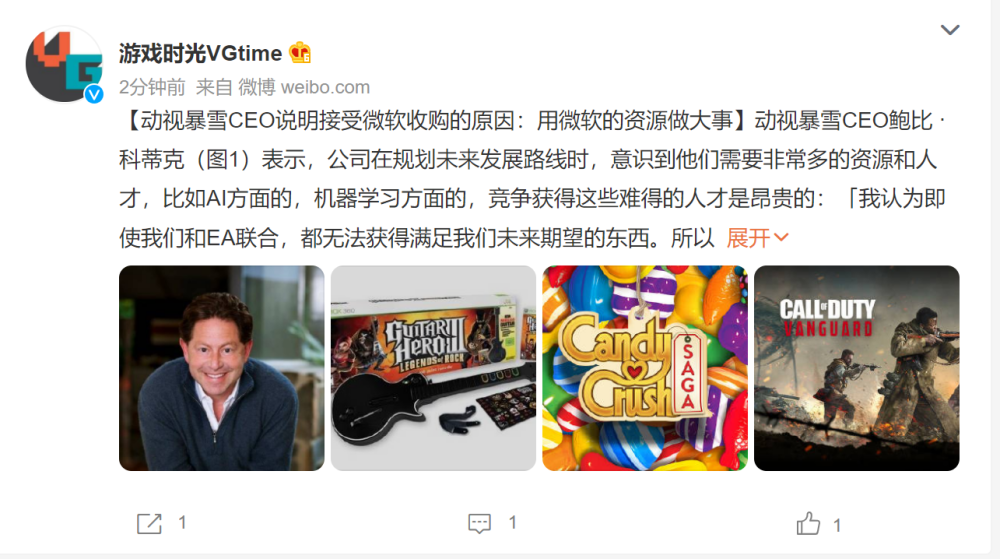
Task: Click the comment count number
Action: (x=512, y=523)
